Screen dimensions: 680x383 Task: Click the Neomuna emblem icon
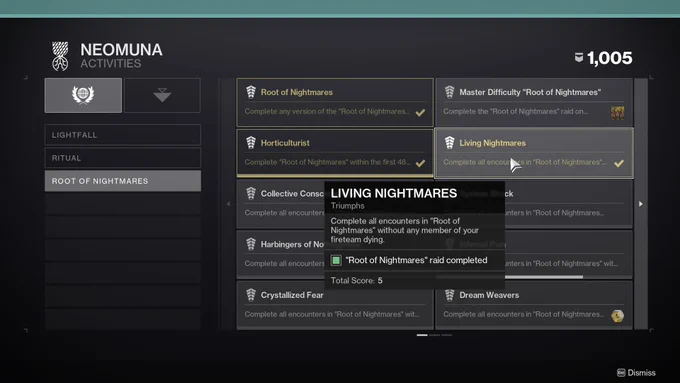coord(60,56)
